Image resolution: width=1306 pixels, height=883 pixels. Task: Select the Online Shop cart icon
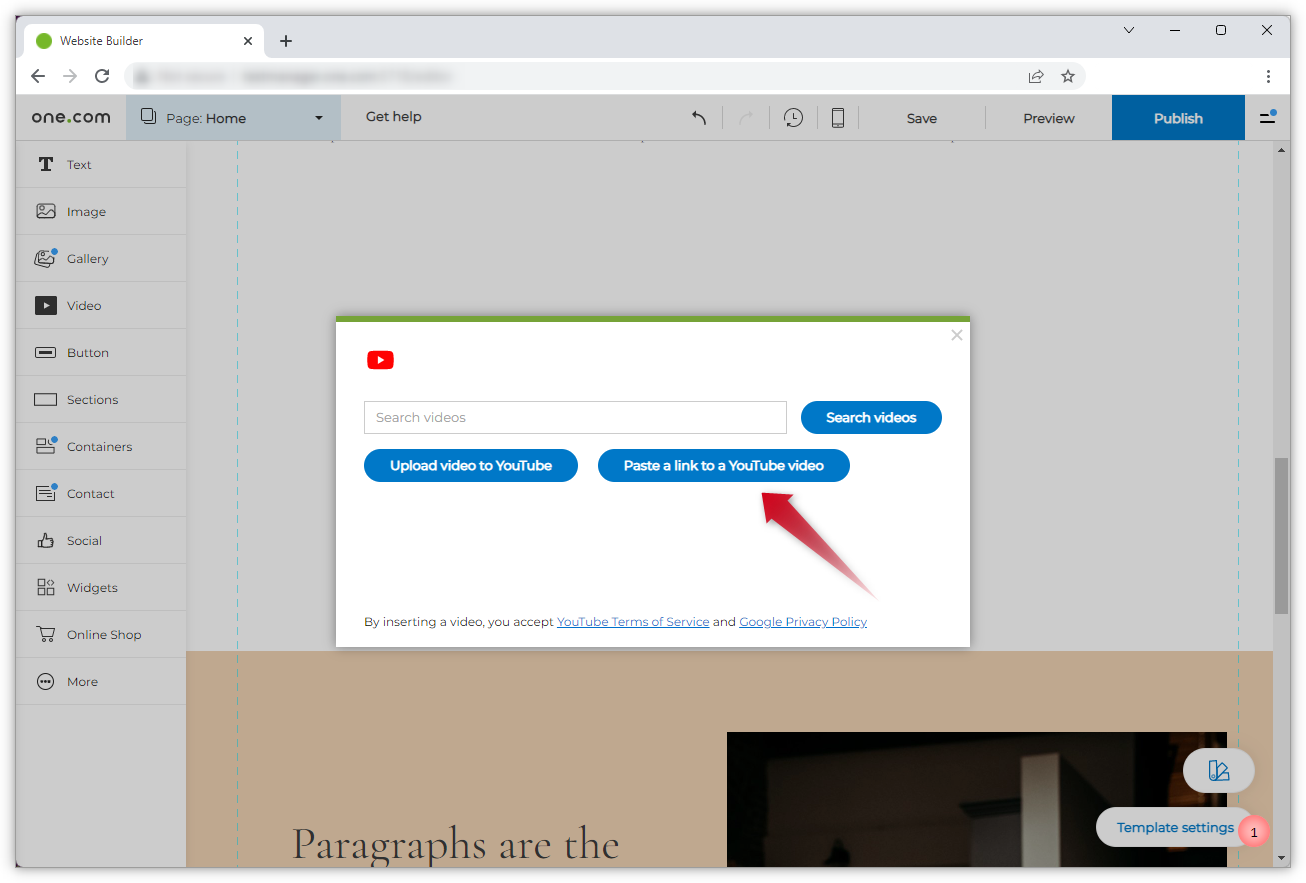click(x=46, y=635)
